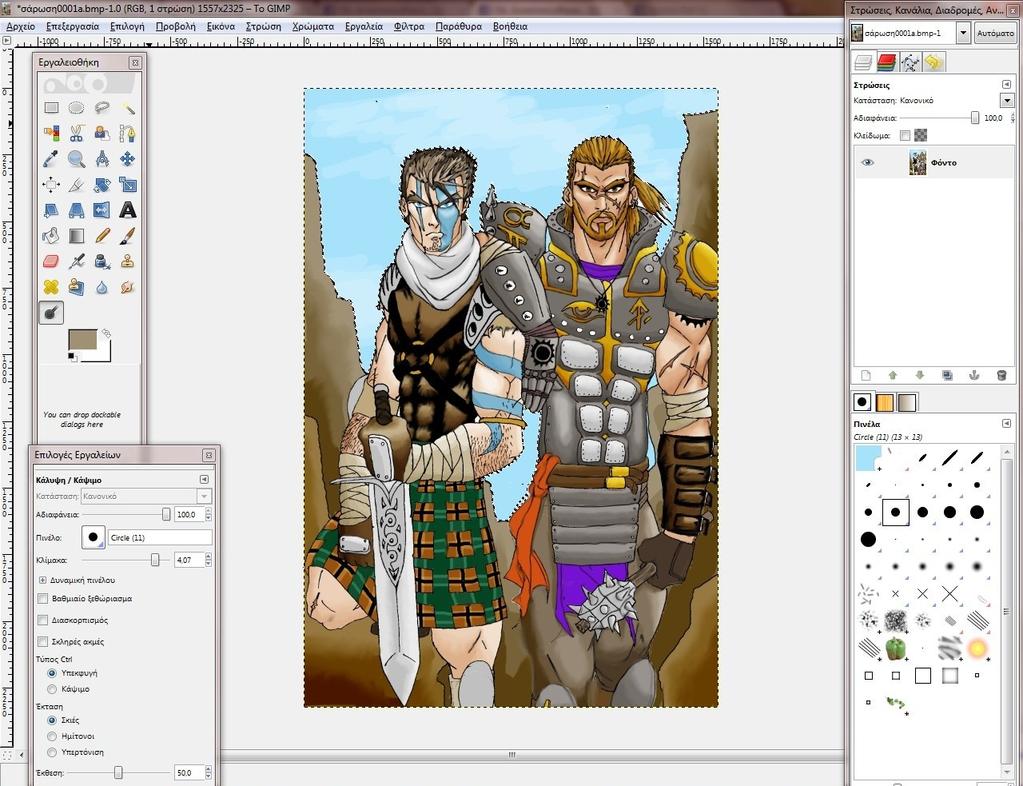1023x786 pixels.
Task: Select the Blend gradient tool
Action: 76,235
